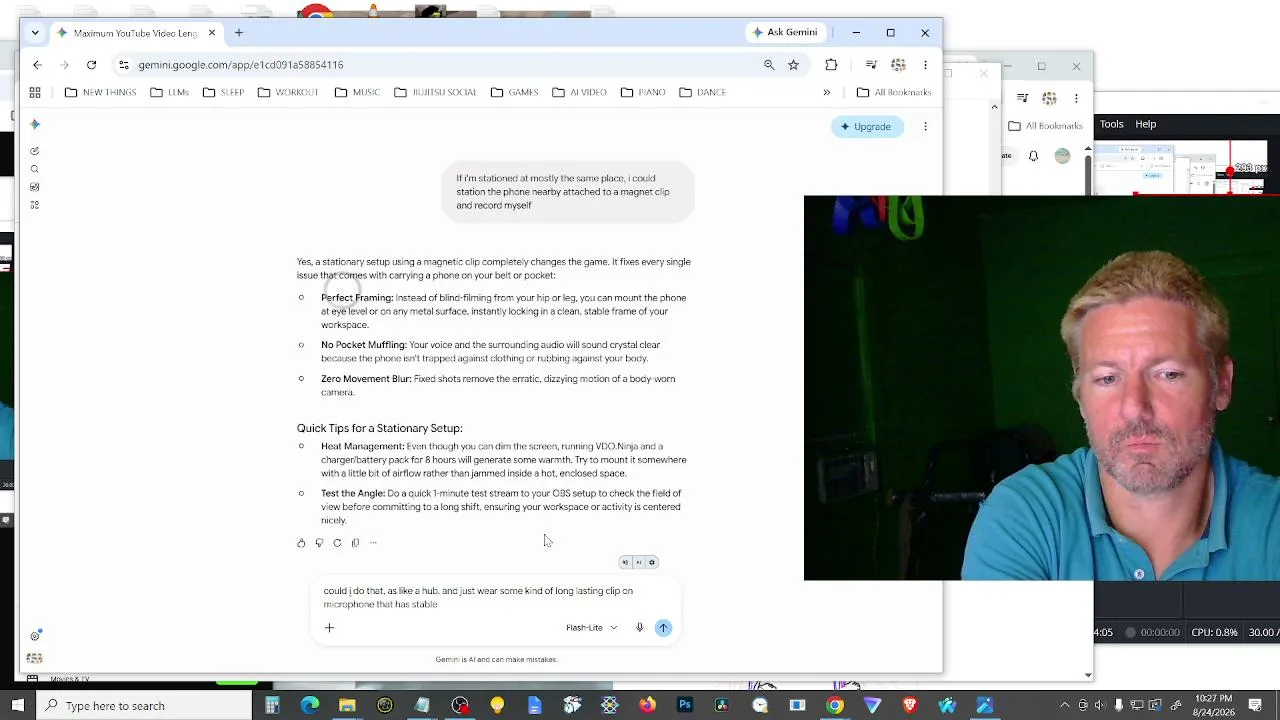Click the Gemini sparkle logo in the sidebar
The width and height of the screenshot is (1280, 720).
pyautogui.click(x=35, y=124)
